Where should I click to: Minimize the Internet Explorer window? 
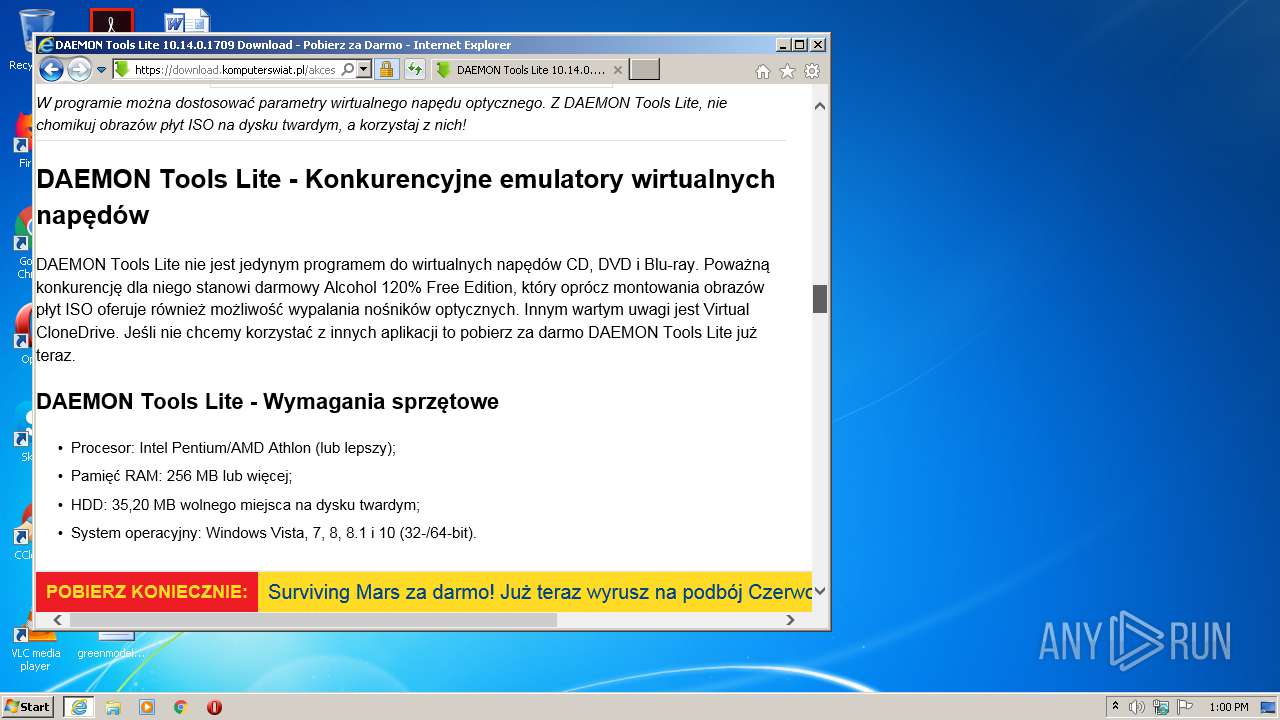[782, 45]
